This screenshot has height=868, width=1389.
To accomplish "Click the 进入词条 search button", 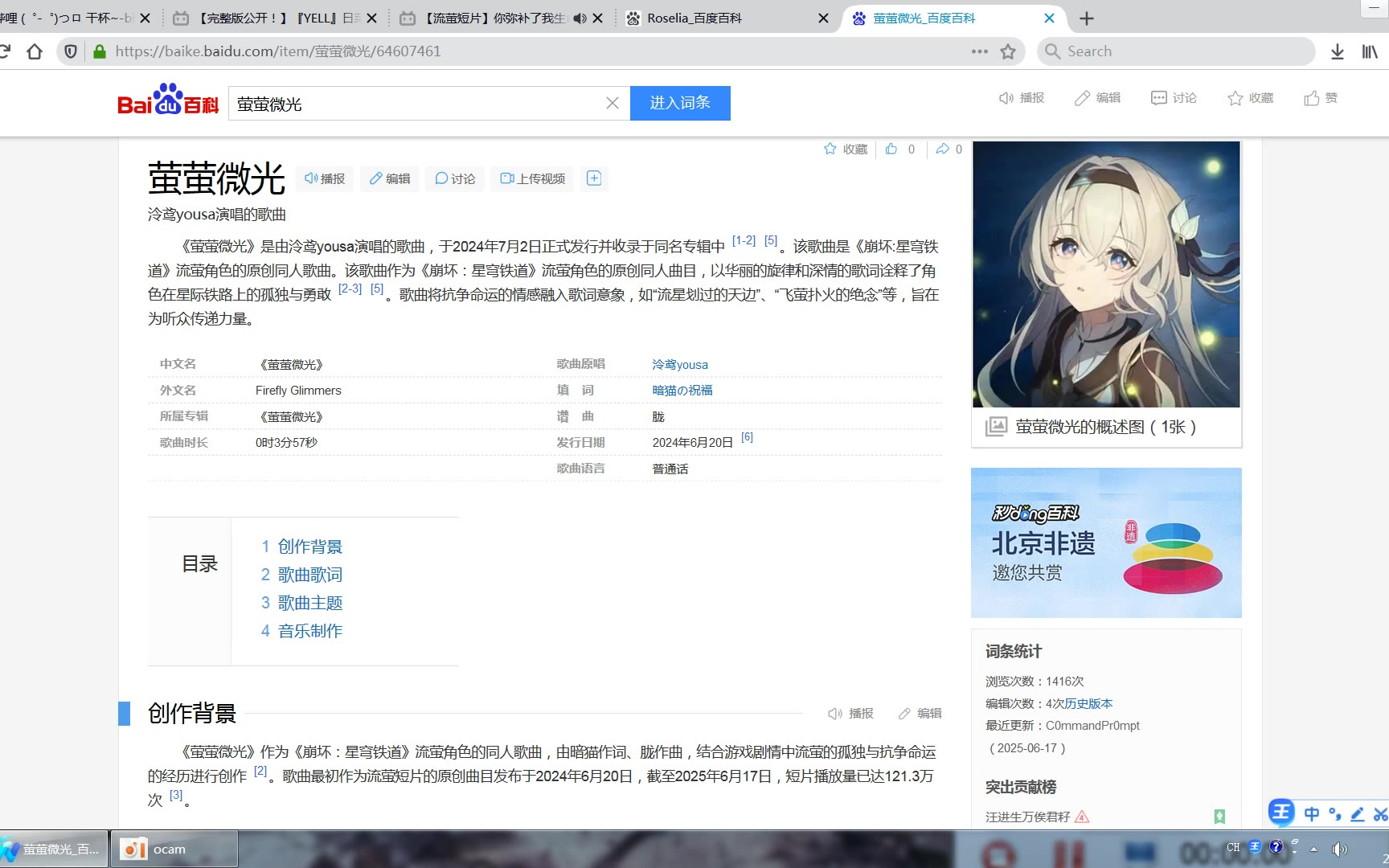I will [680, 103].
